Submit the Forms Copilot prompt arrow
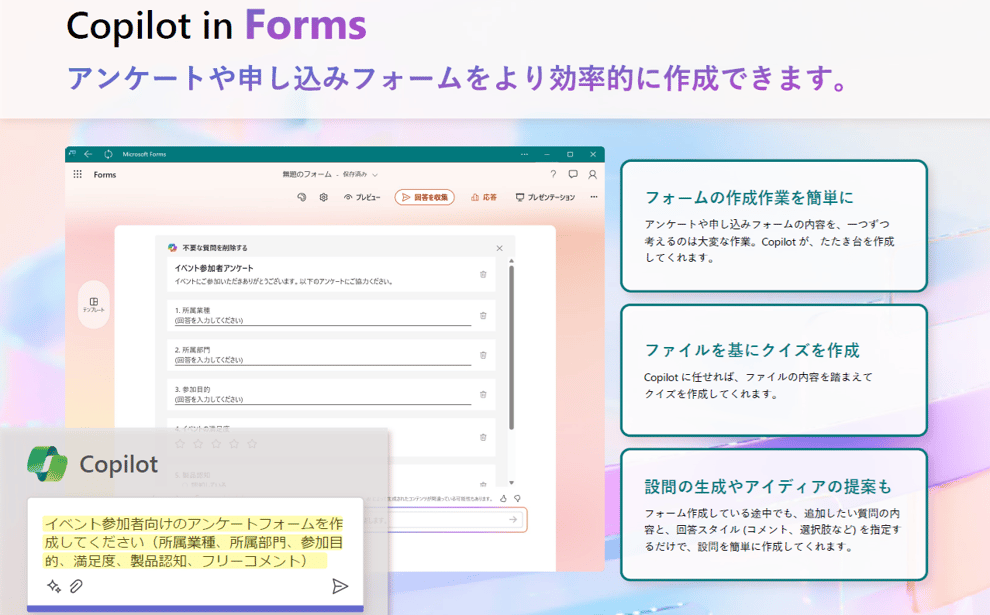 513,520
